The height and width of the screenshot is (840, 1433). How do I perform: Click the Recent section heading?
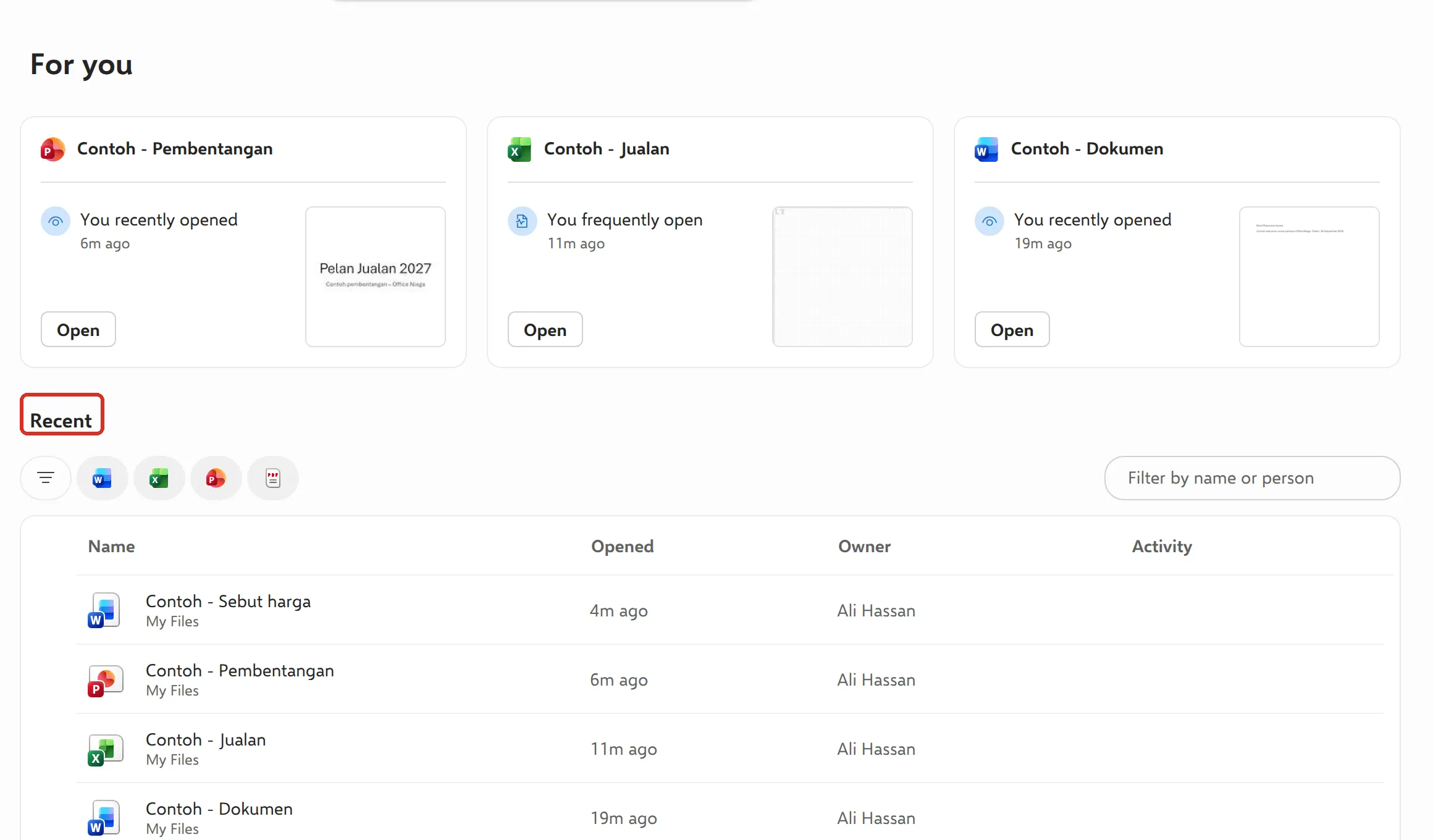pos(61,421)
